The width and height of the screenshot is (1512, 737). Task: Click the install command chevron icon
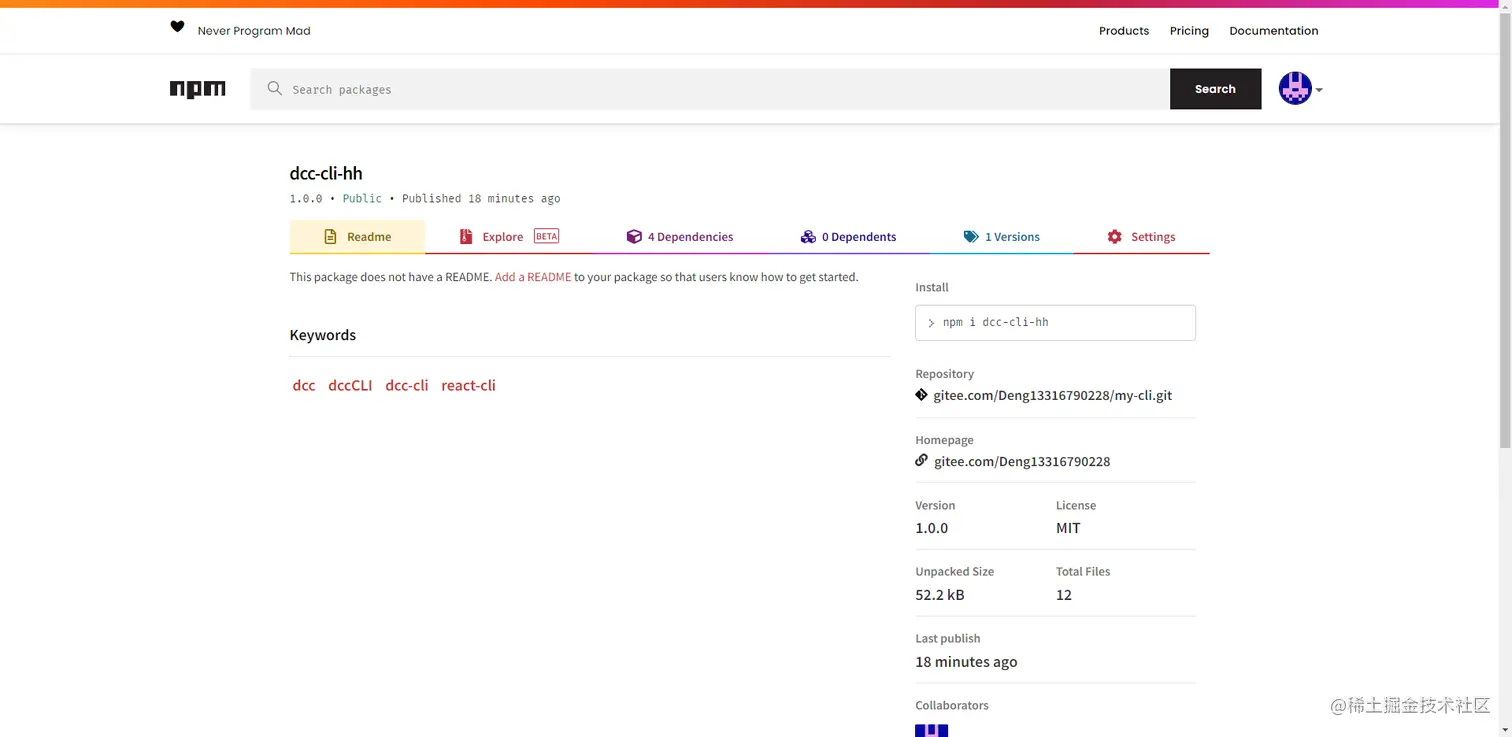[x=931, y=323]
